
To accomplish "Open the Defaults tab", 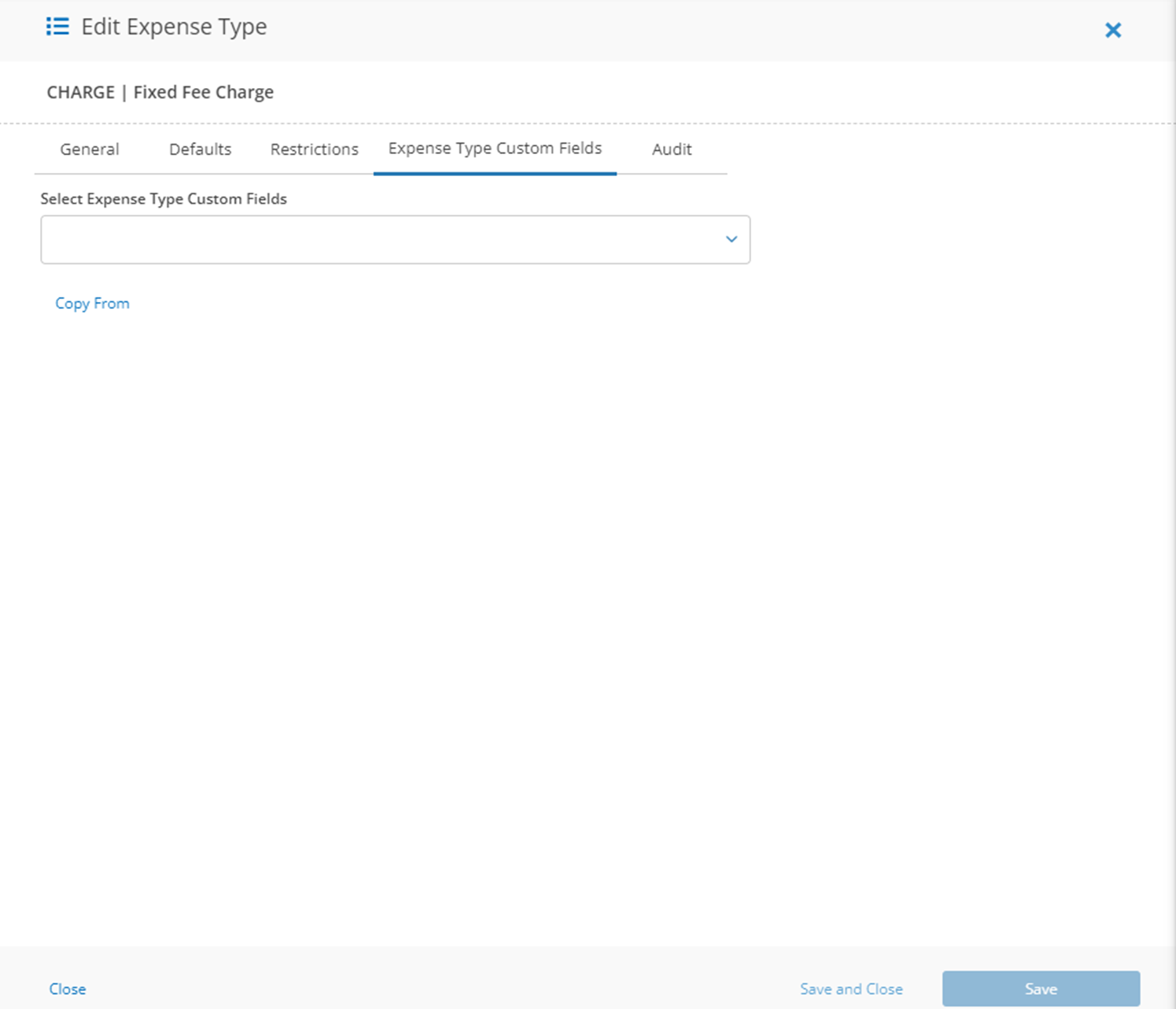I will point(200,149).
